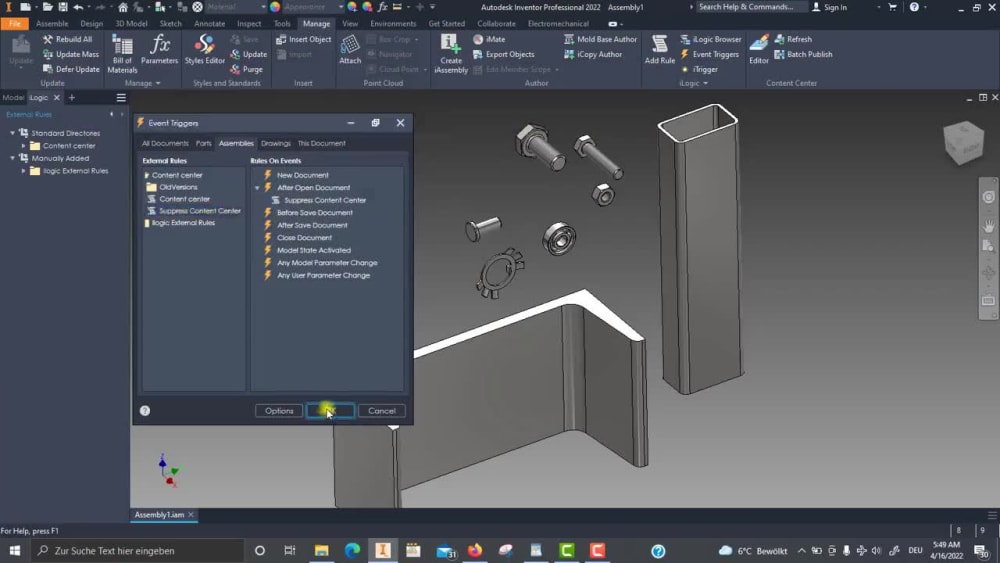
Task: Click iMate tool
Action: [489, 39]
